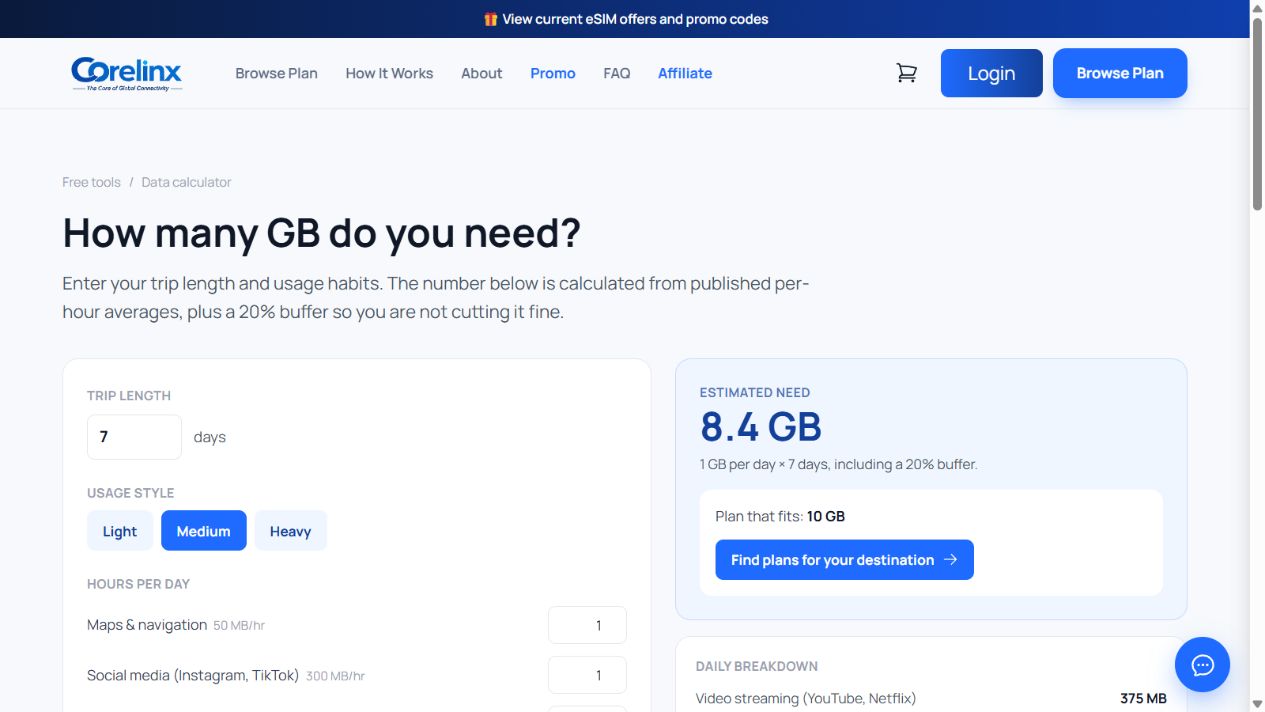Click the 8.4 GB estimated need value

coord(761,427)
